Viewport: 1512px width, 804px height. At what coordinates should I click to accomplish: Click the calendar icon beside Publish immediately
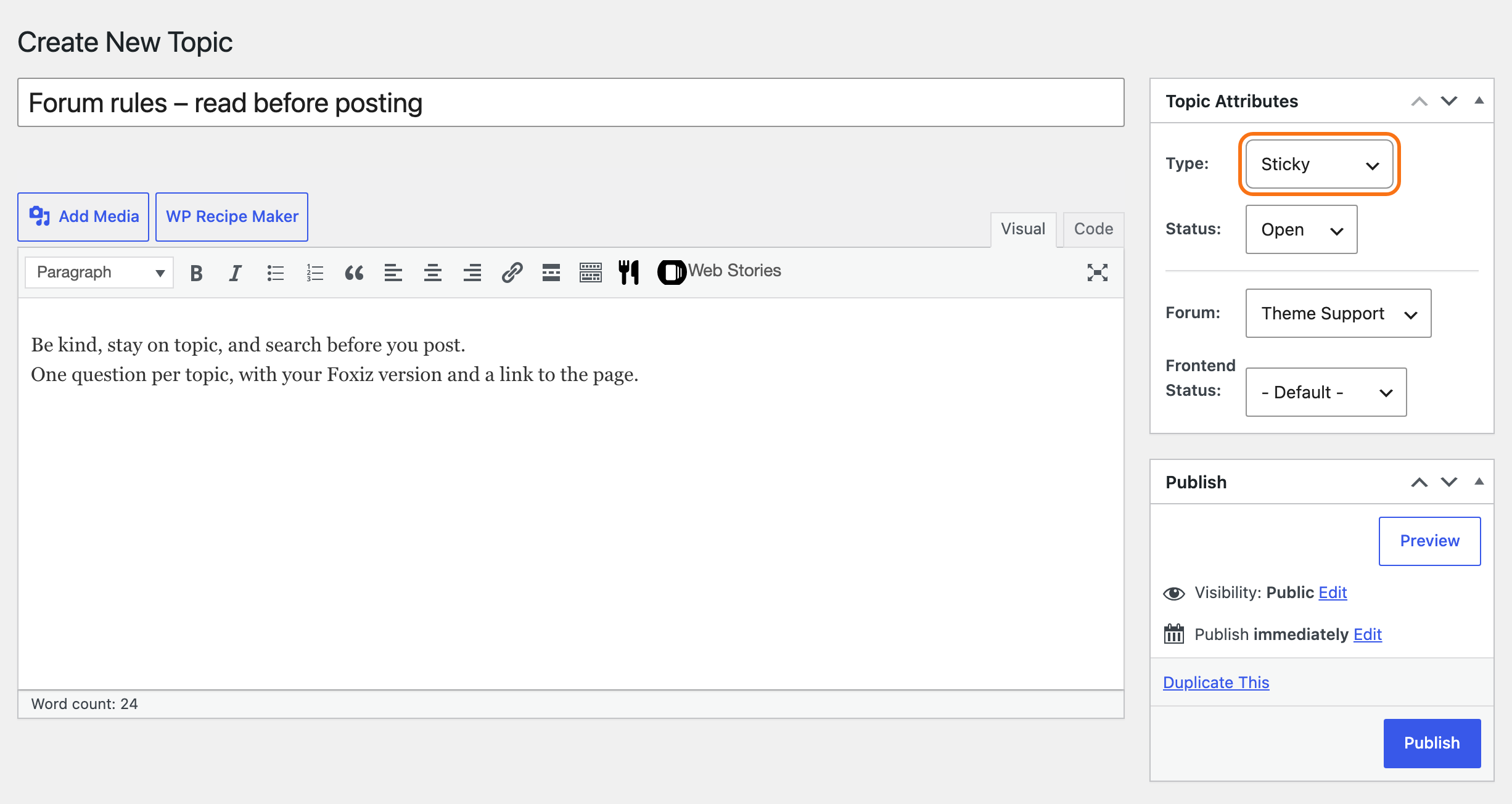click(1174, 634)
